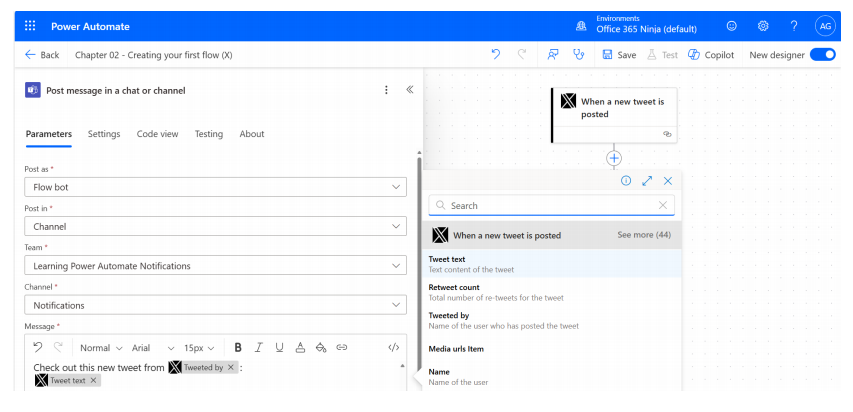Remove the Tweet text token
Screen dimensions: 853x412
tap(93, 380)
